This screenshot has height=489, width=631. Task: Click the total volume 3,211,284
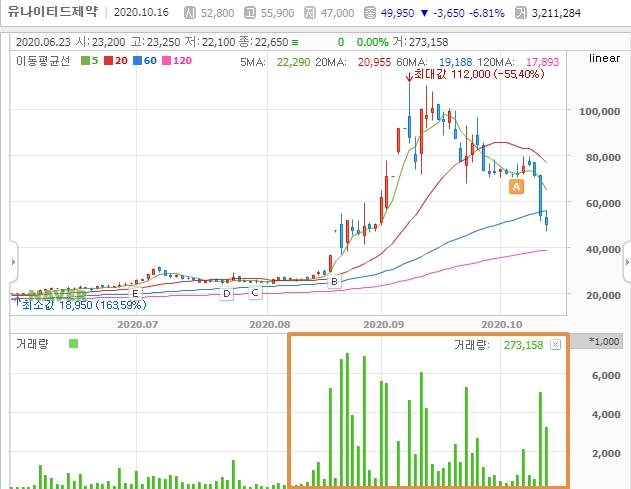556,13
